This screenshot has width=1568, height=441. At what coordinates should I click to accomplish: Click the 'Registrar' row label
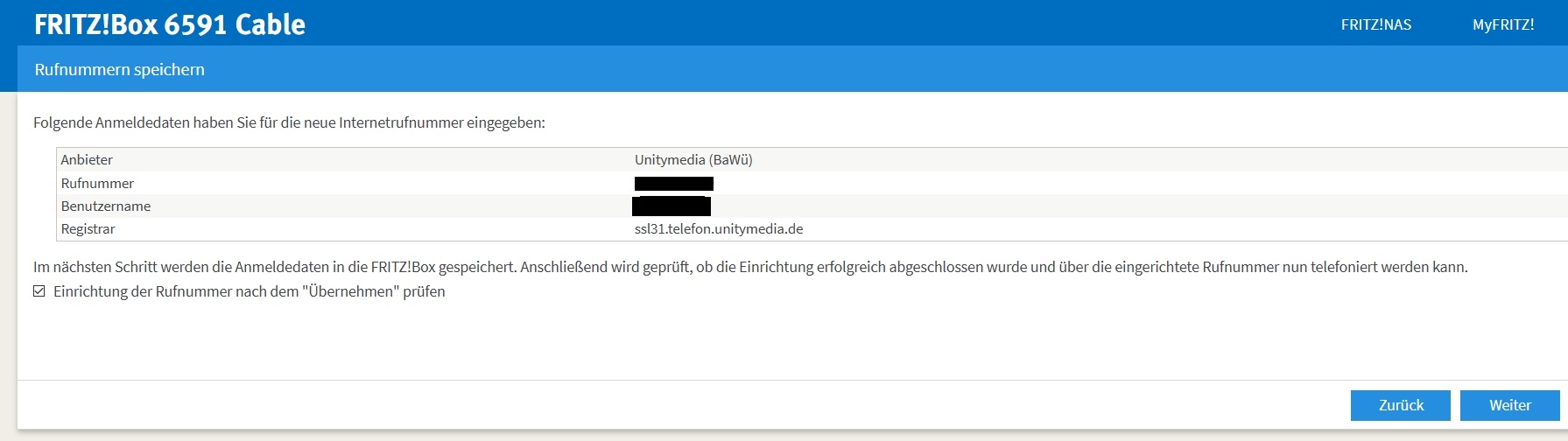pyautogui.click(x=88, y=228)
